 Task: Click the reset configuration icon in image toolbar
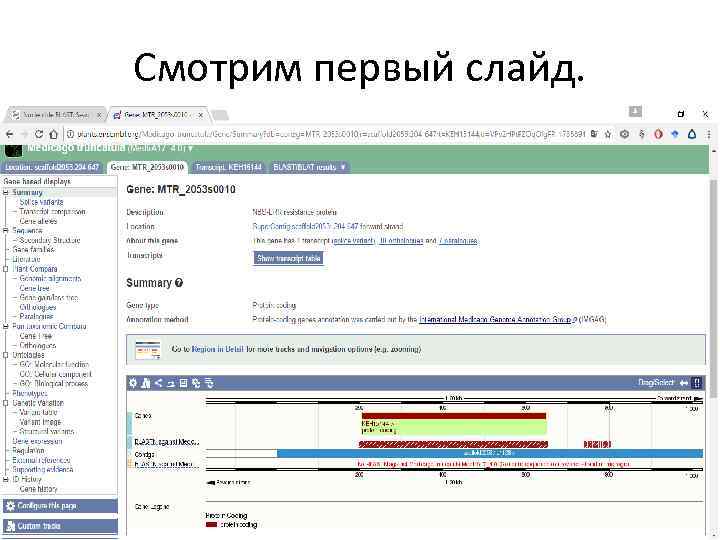[x=196, y=383]
